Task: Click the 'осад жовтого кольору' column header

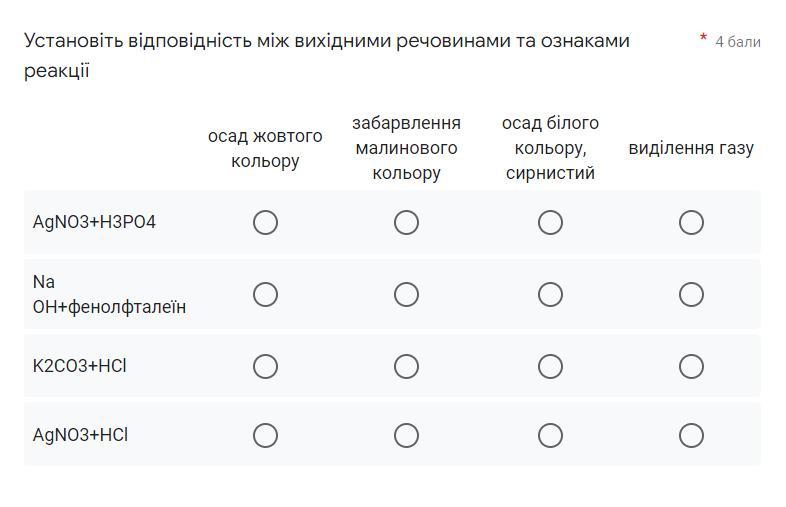Action: 265,148
